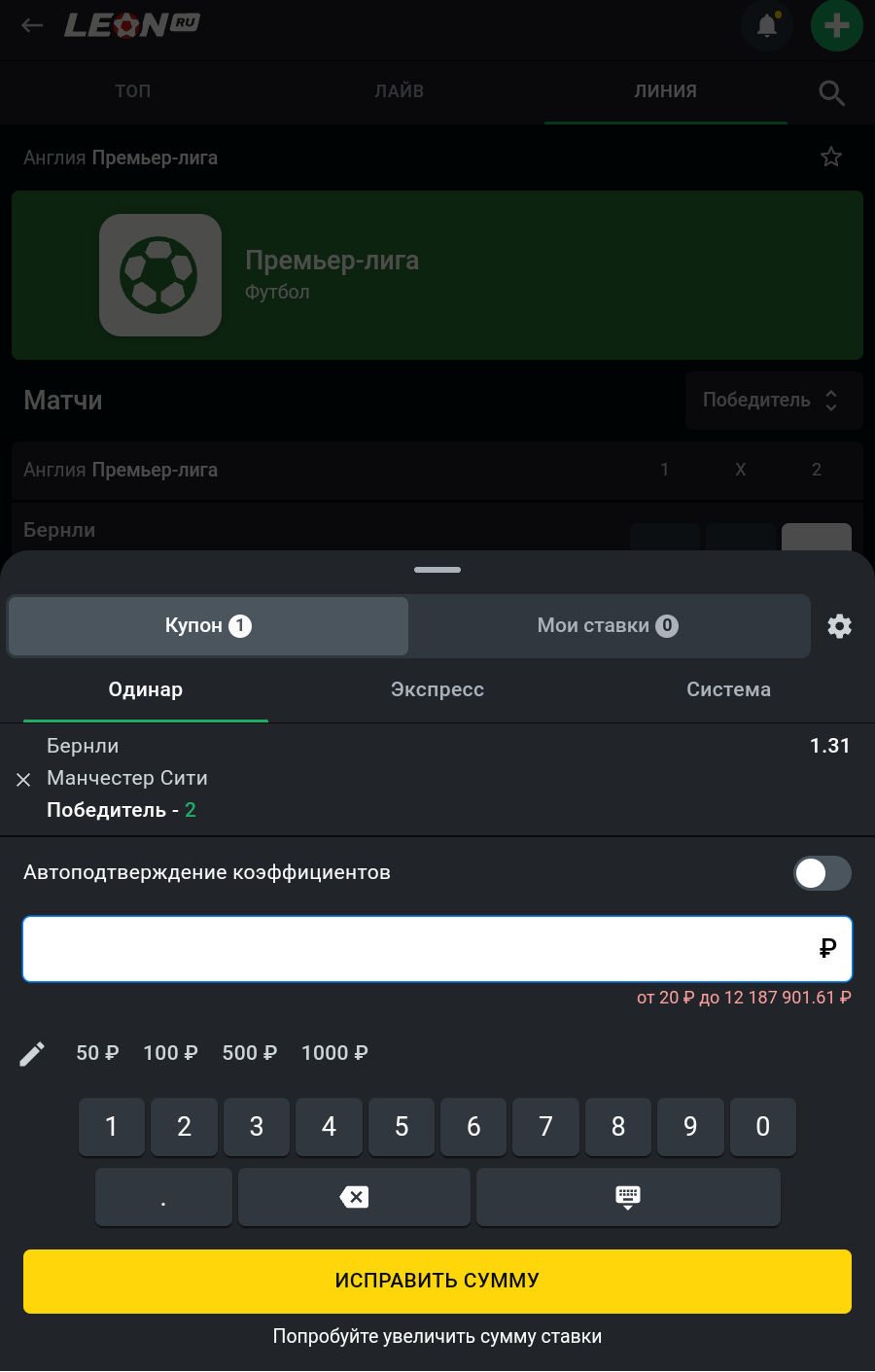This screenshot has width=875, height=1372.
Task: Focus the stake amount input field
Action: click(418, 948)
